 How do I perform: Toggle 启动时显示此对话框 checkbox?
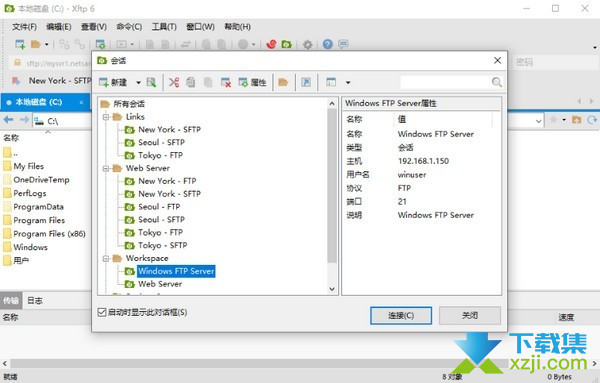tap(101, 312)
